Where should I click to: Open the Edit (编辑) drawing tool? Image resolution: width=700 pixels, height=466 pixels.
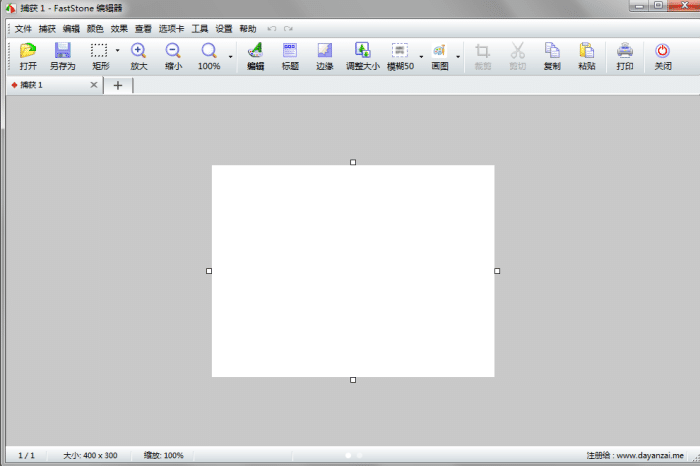tap(255, 50)
